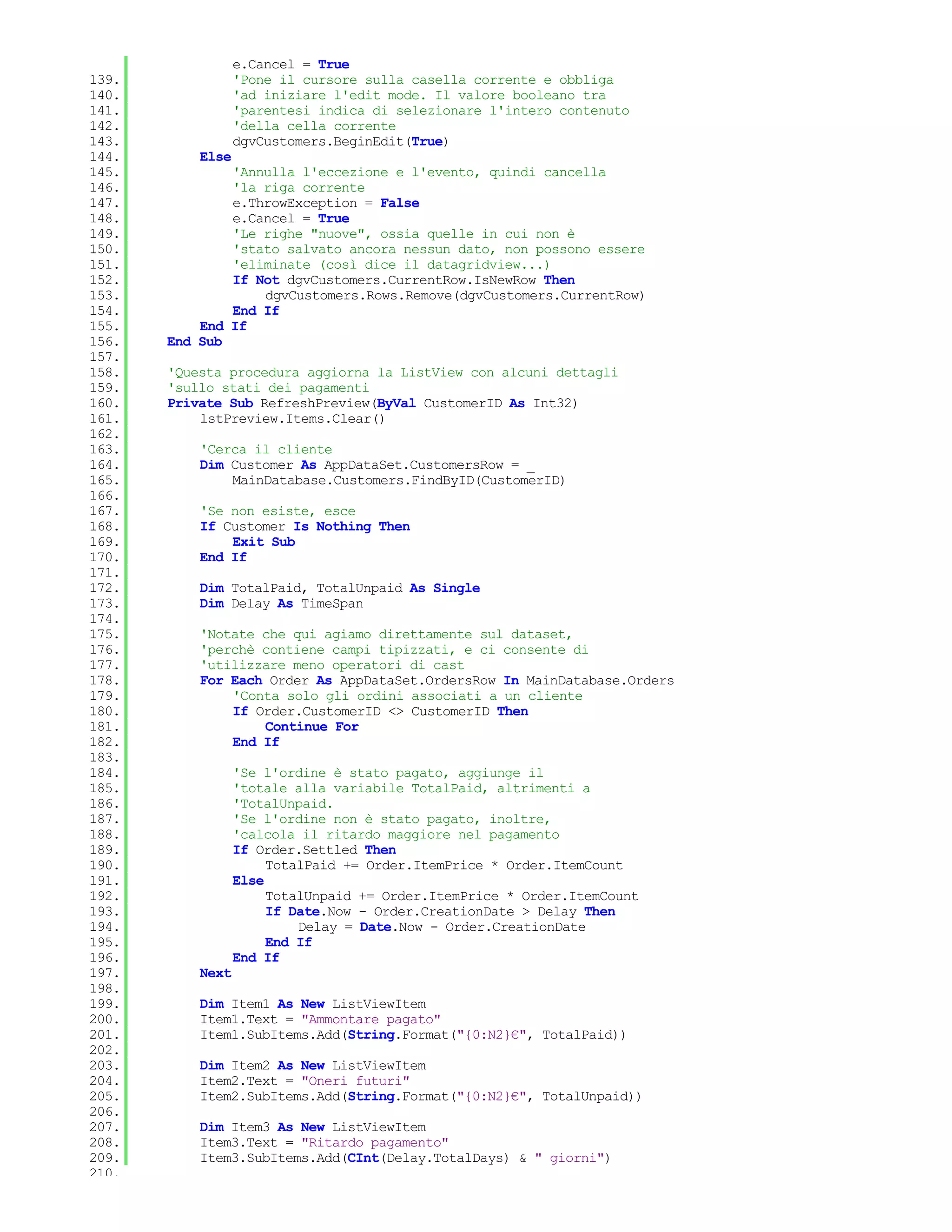Click the If Order.Settled Then statement
Viewport: 952px width, 1232px height.
(x=314, y=850)
